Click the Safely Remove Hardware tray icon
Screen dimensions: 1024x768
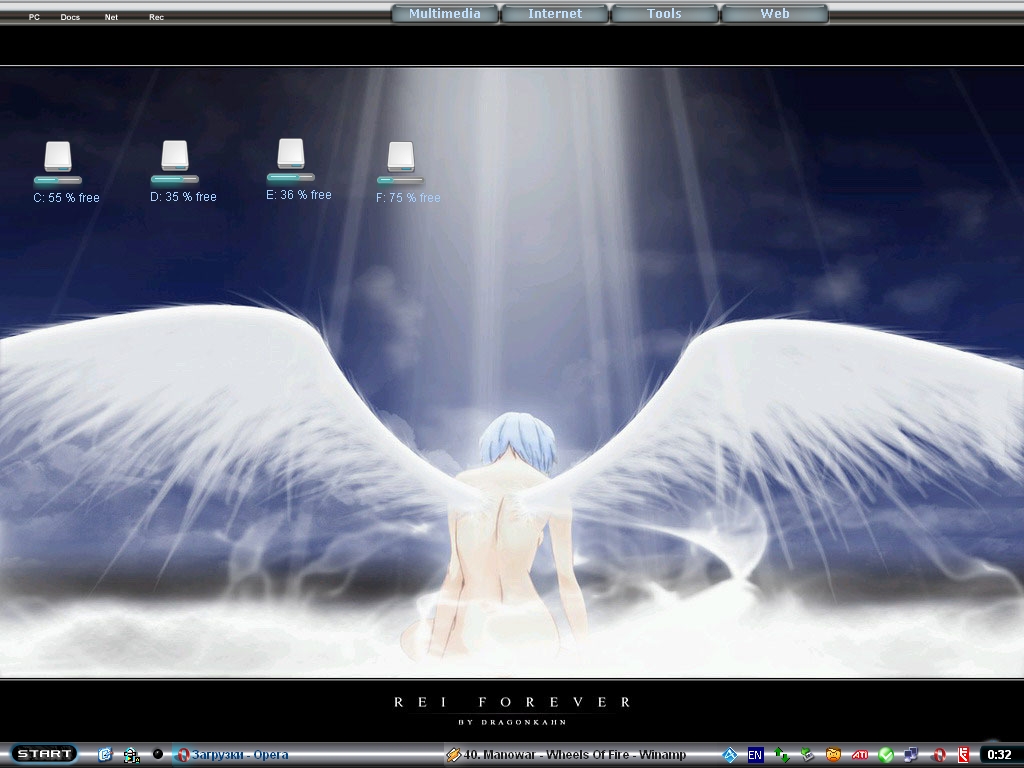(807, 755)
